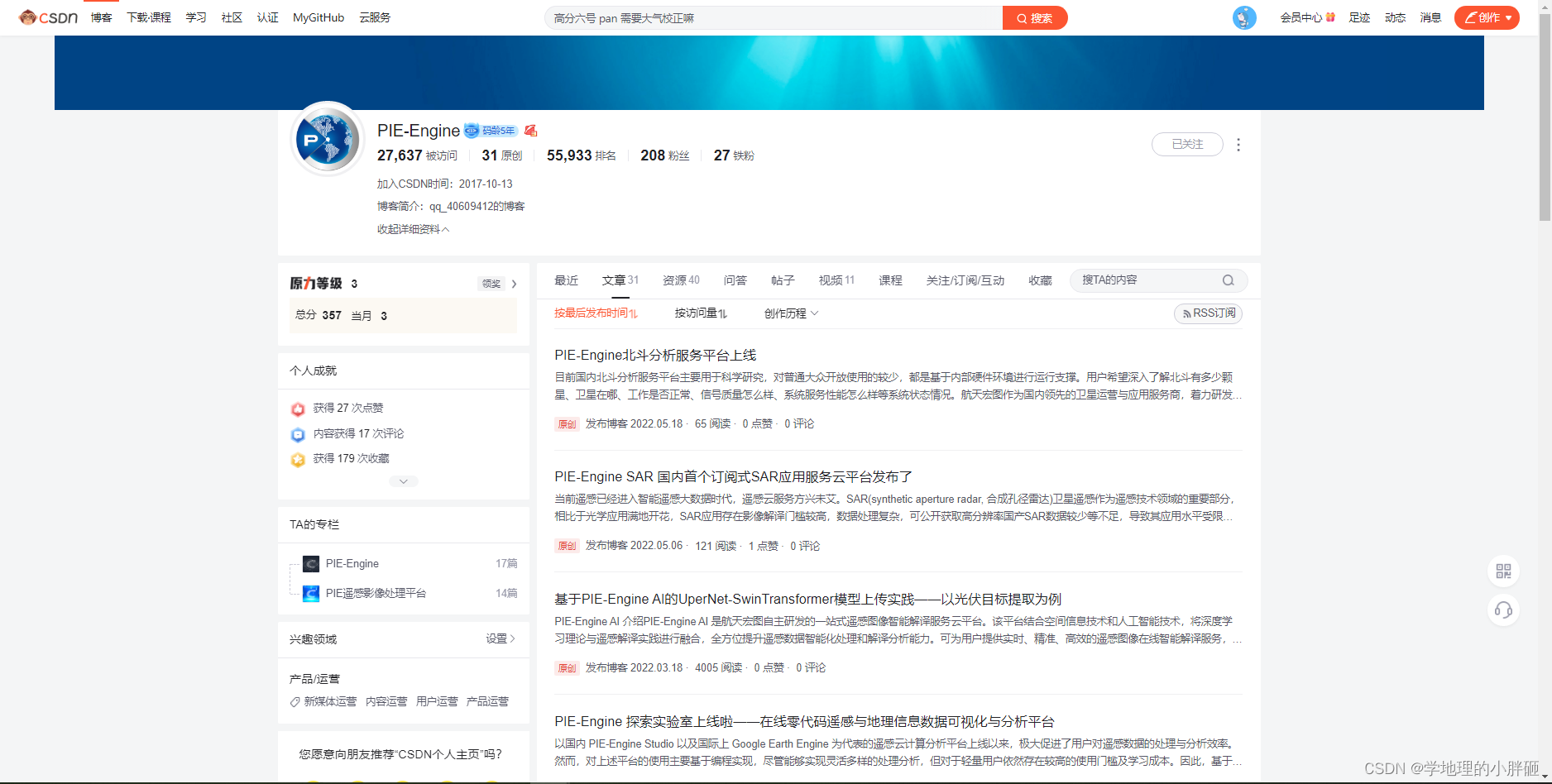Open 足迹 history link
The height and width of the screenshot is (784, 1552).
pos(1359,17)
